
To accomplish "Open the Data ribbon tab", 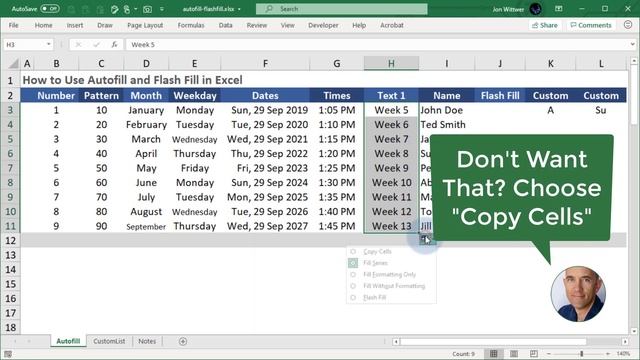I will tap(225, 25).
